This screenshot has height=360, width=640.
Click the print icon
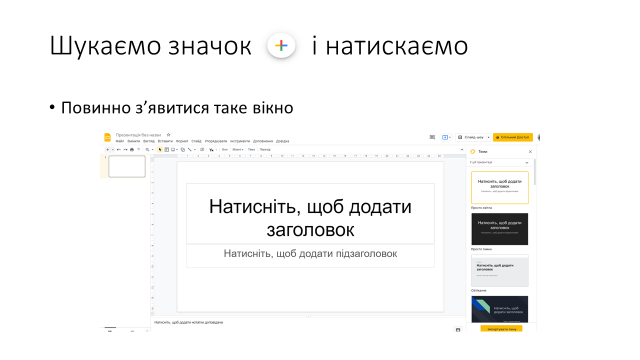[x=132, y=149]
